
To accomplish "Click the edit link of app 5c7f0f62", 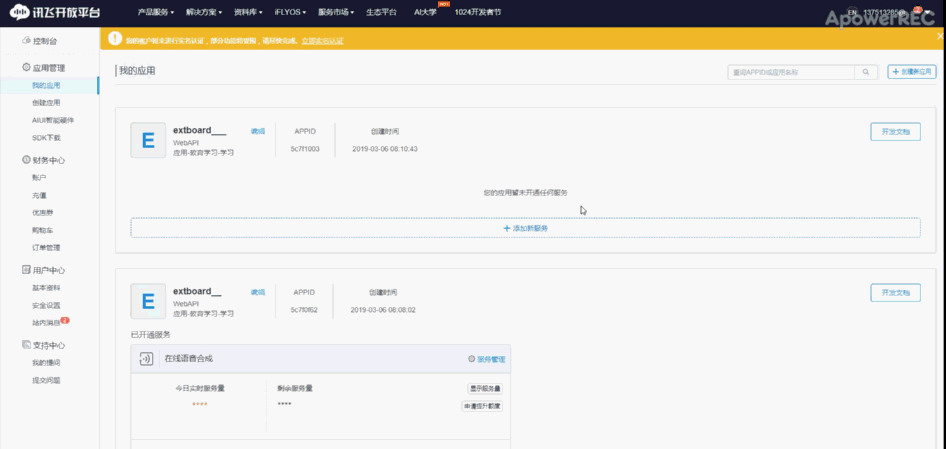I will pyautogui.click(x=258, y=292).
